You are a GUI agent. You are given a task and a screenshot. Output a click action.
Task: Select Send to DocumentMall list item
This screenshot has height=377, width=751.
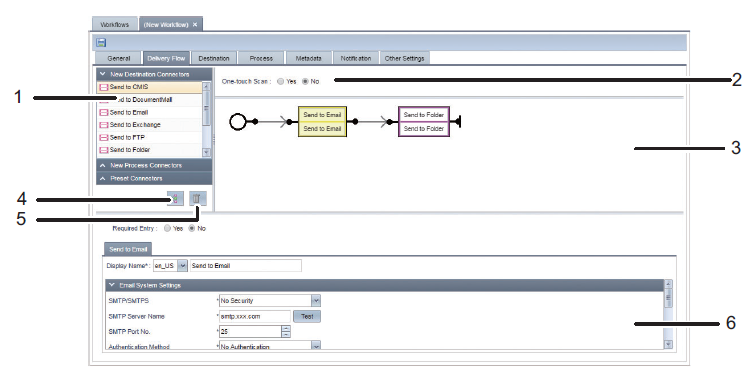pyautogui.click(x=149, y=100)
